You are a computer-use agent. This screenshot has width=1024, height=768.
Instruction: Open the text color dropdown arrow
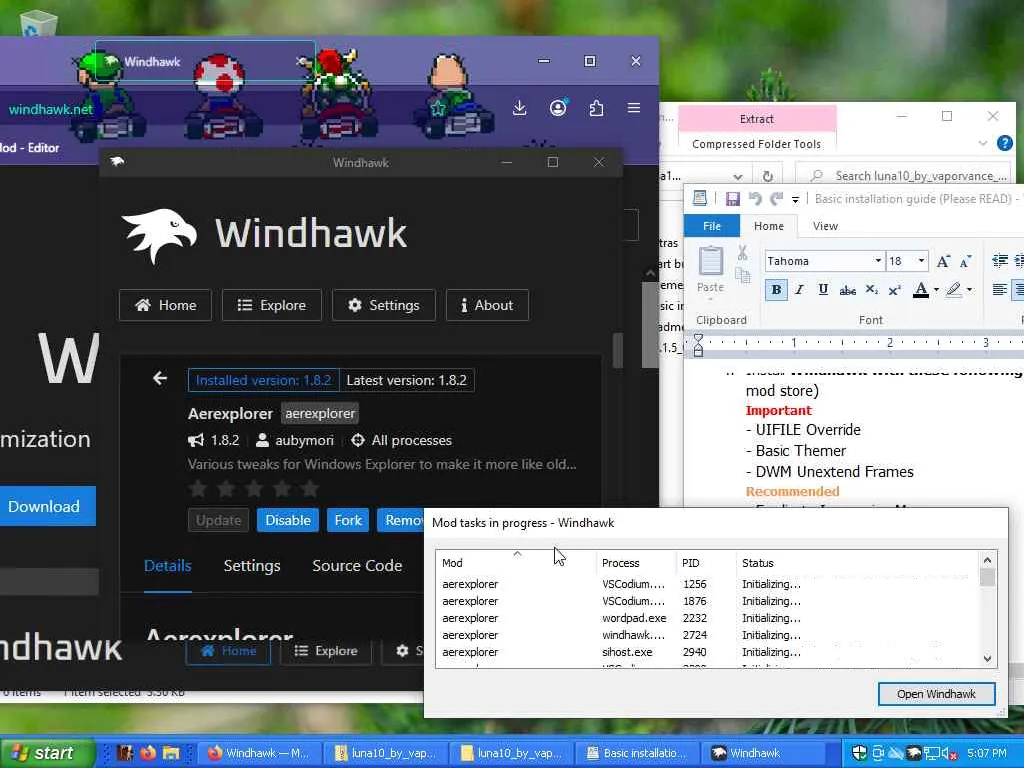tap(936, 289)
